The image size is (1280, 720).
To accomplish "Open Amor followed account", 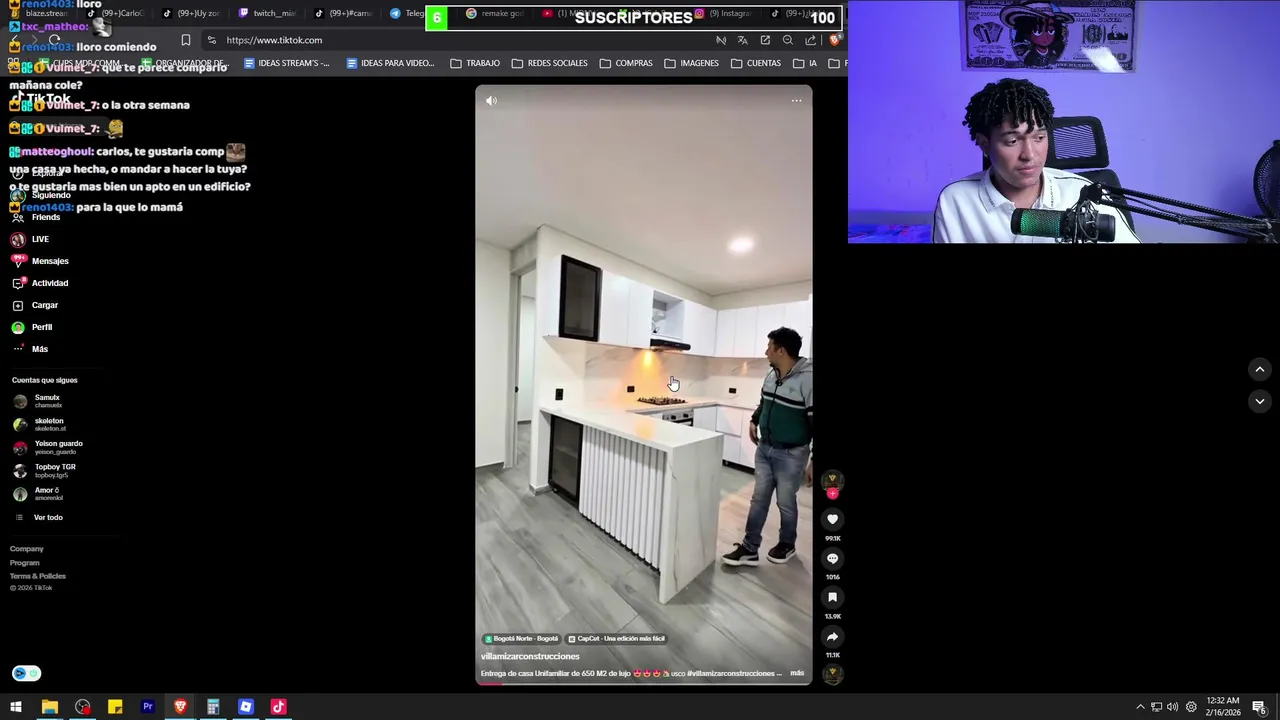I will (x=37, y=494).
